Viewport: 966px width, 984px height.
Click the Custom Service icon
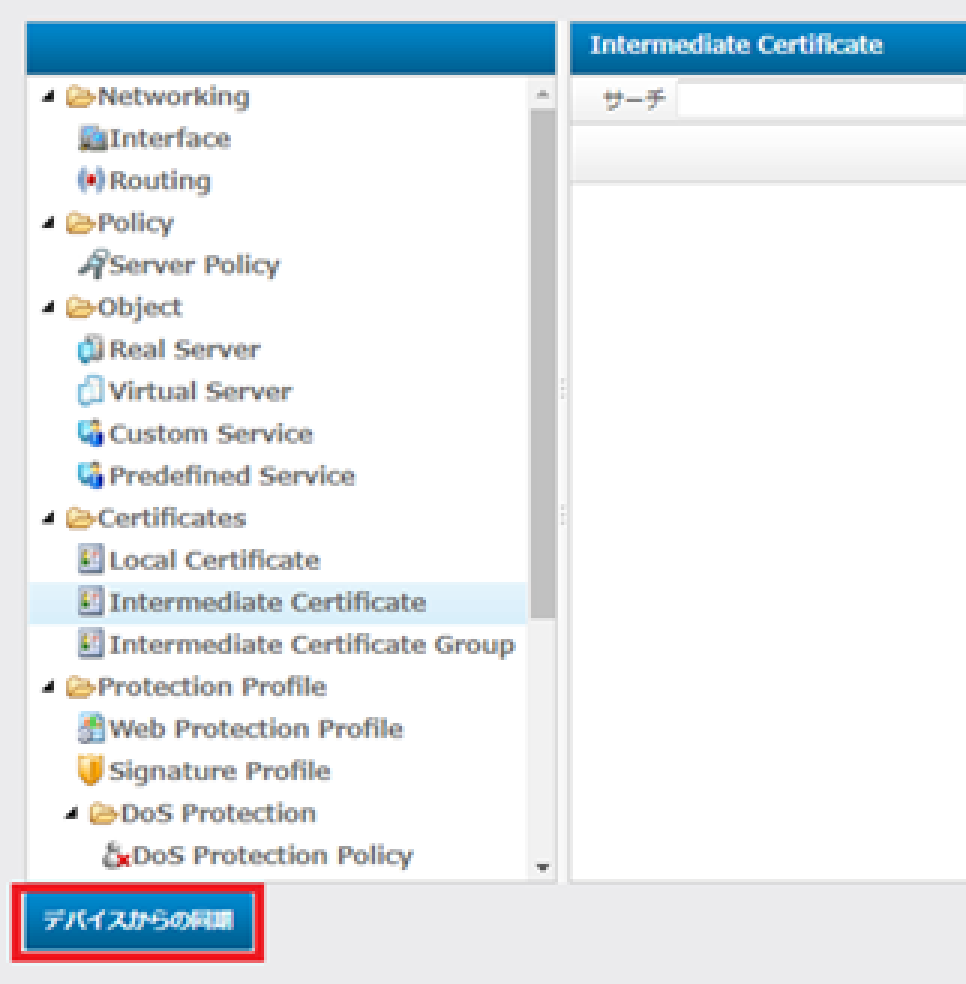point(91,434)
